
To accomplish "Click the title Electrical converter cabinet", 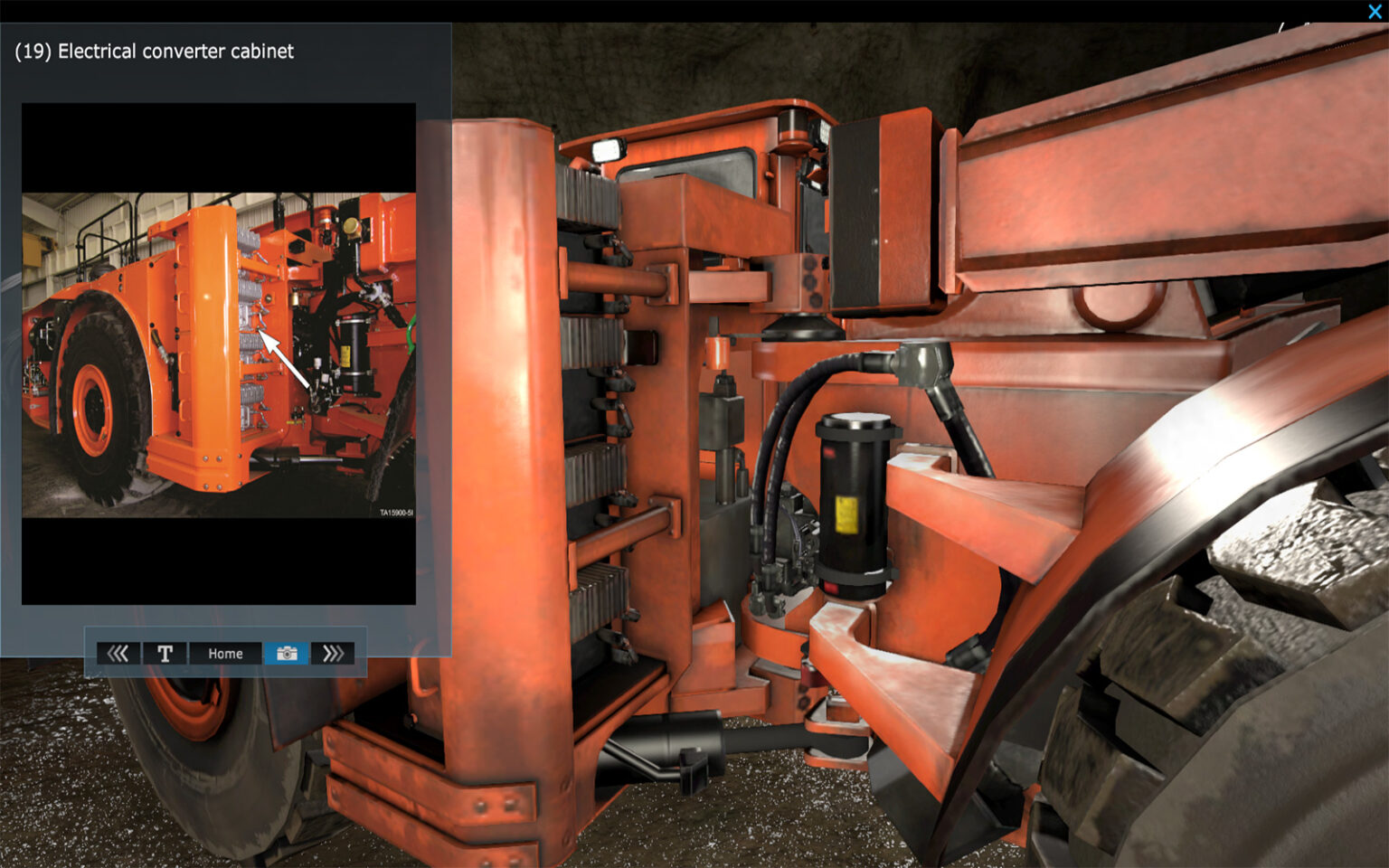I will (x=154, y=52).
